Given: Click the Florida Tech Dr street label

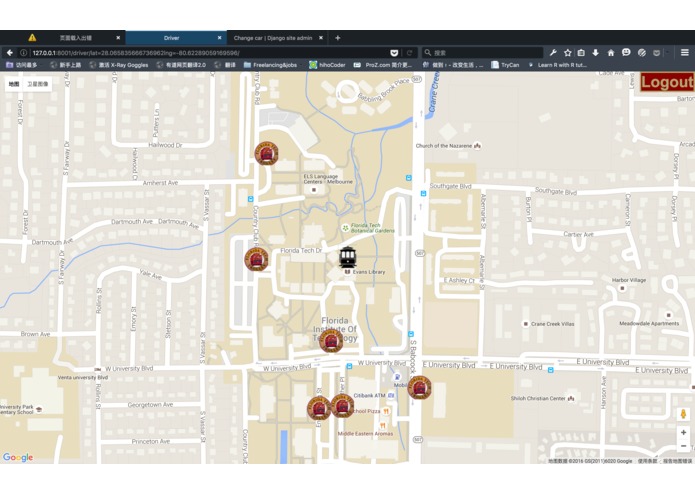Looking at the screenshot, I should pos(301,250).
